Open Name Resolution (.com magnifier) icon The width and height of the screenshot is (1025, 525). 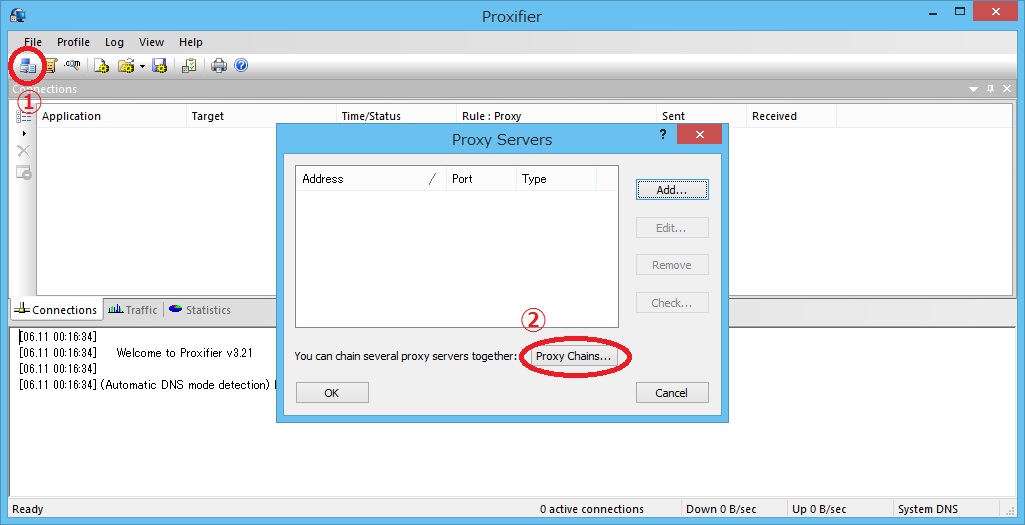click(72, 65)
